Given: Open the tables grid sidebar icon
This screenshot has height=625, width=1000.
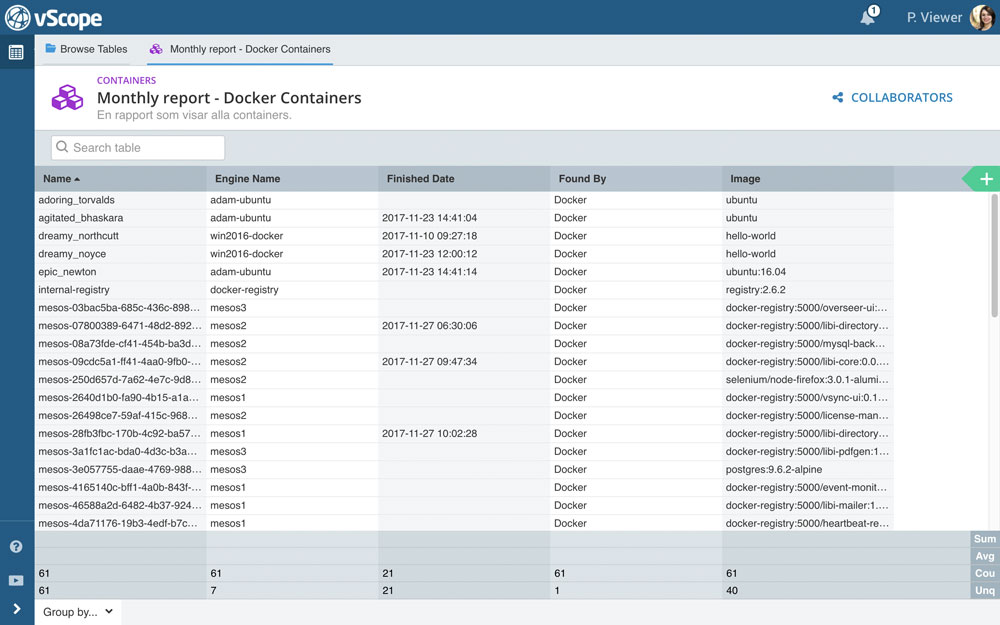Looking at the screenshot, I should click(17, 52).
